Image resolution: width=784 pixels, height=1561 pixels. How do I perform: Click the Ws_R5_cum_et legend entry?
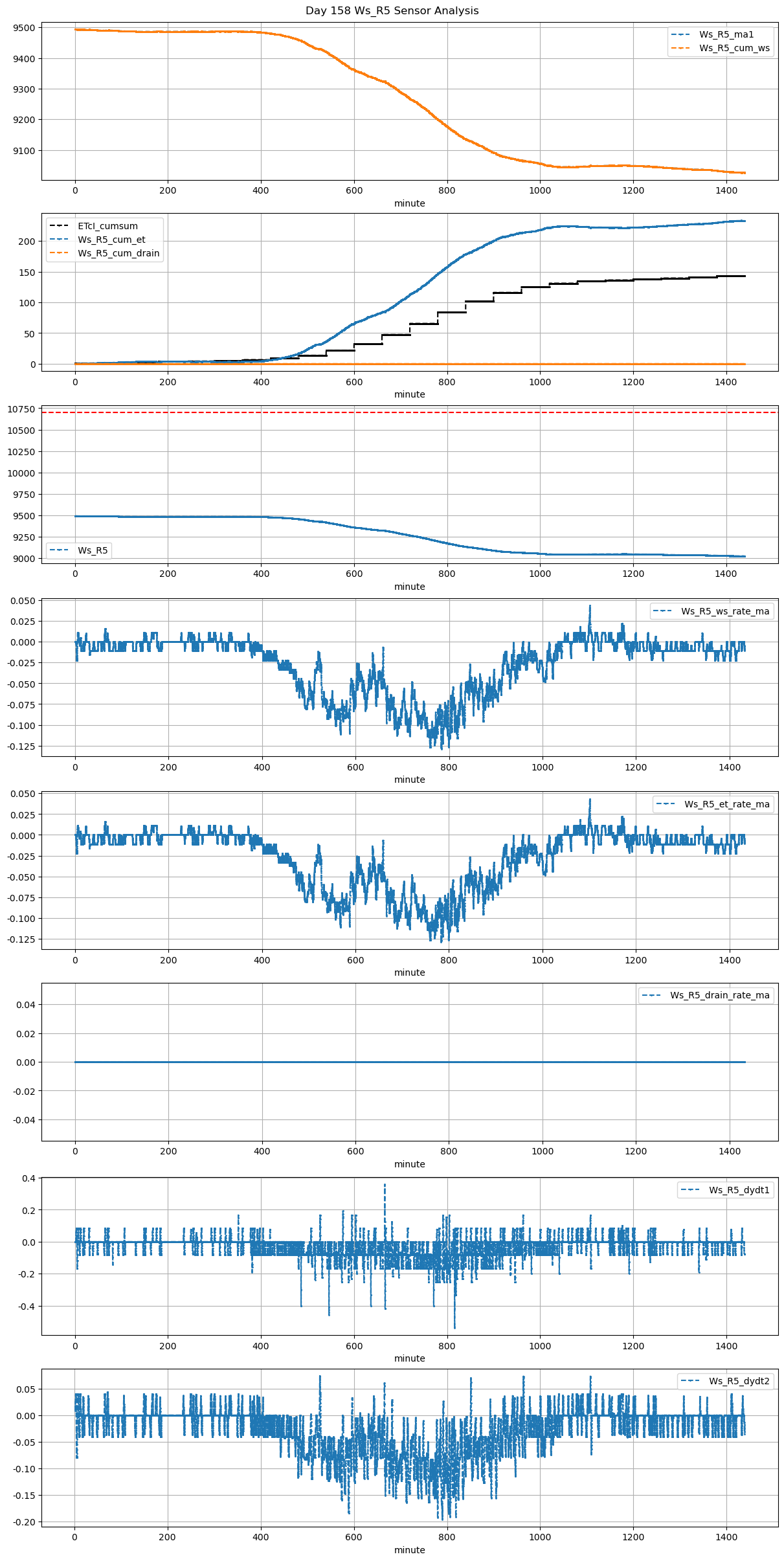pyautogui.click(x=111, y=240)
